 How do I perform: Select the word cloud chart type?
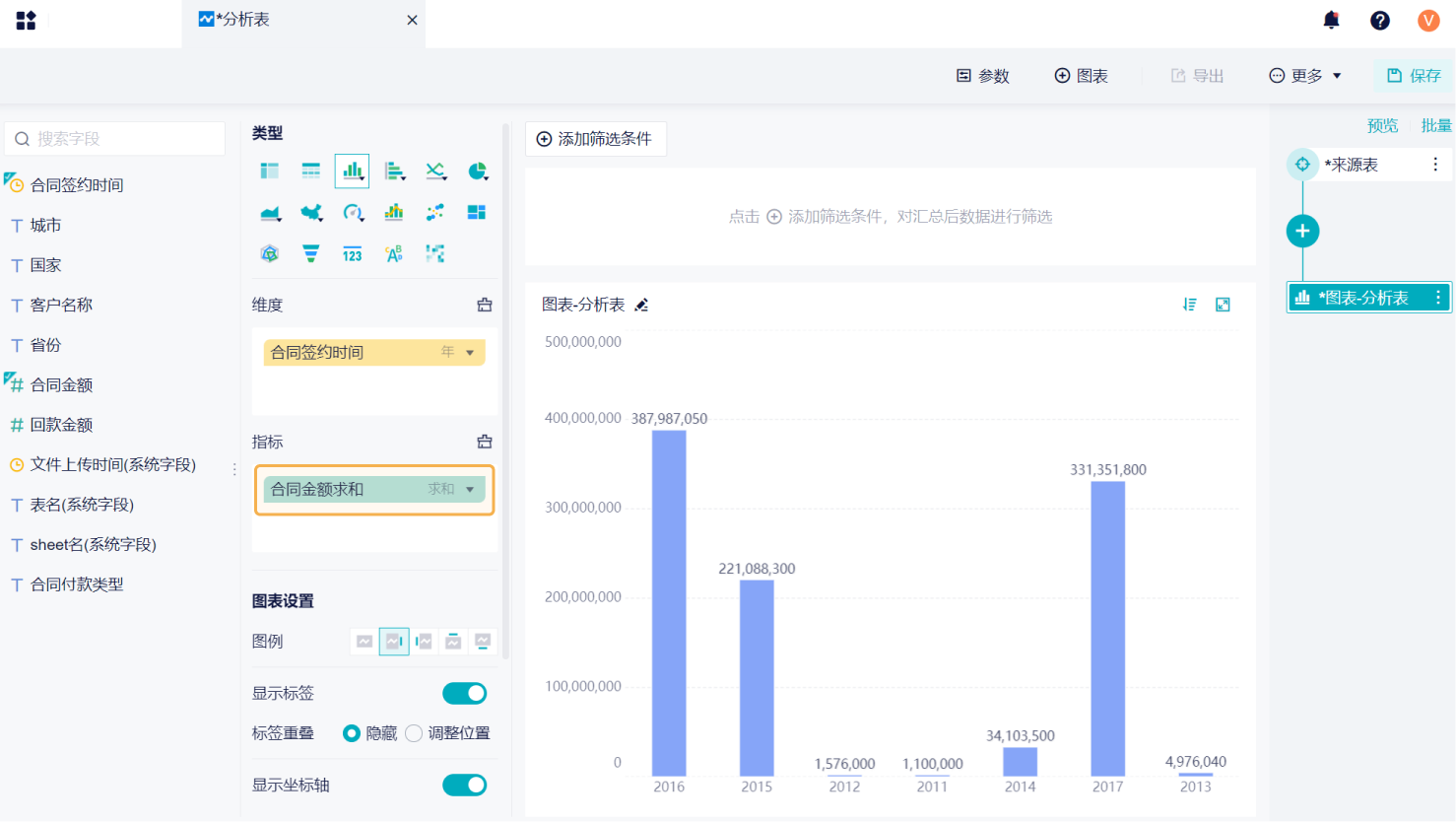pyautogui.click(x=394, y=254)
